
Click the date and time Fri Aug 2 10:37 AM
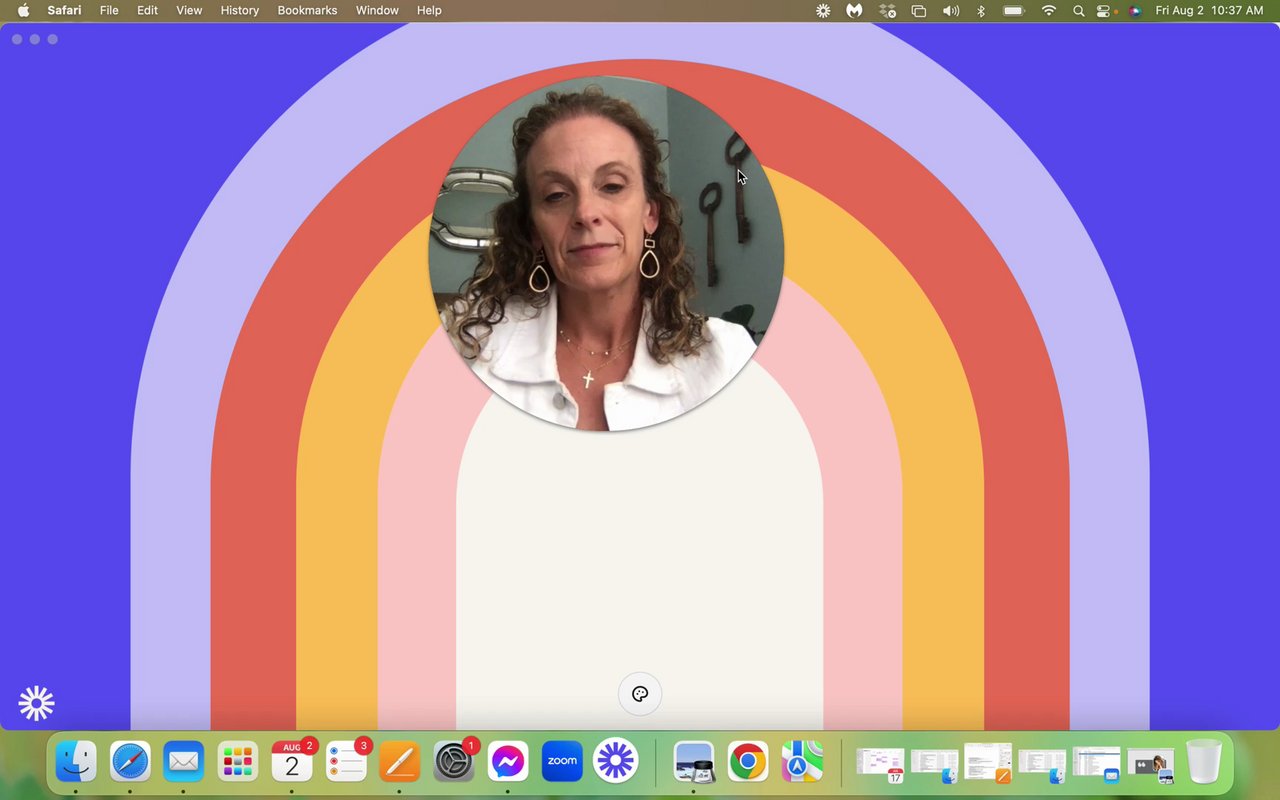pyautogui.click(x=1209, y=10)
